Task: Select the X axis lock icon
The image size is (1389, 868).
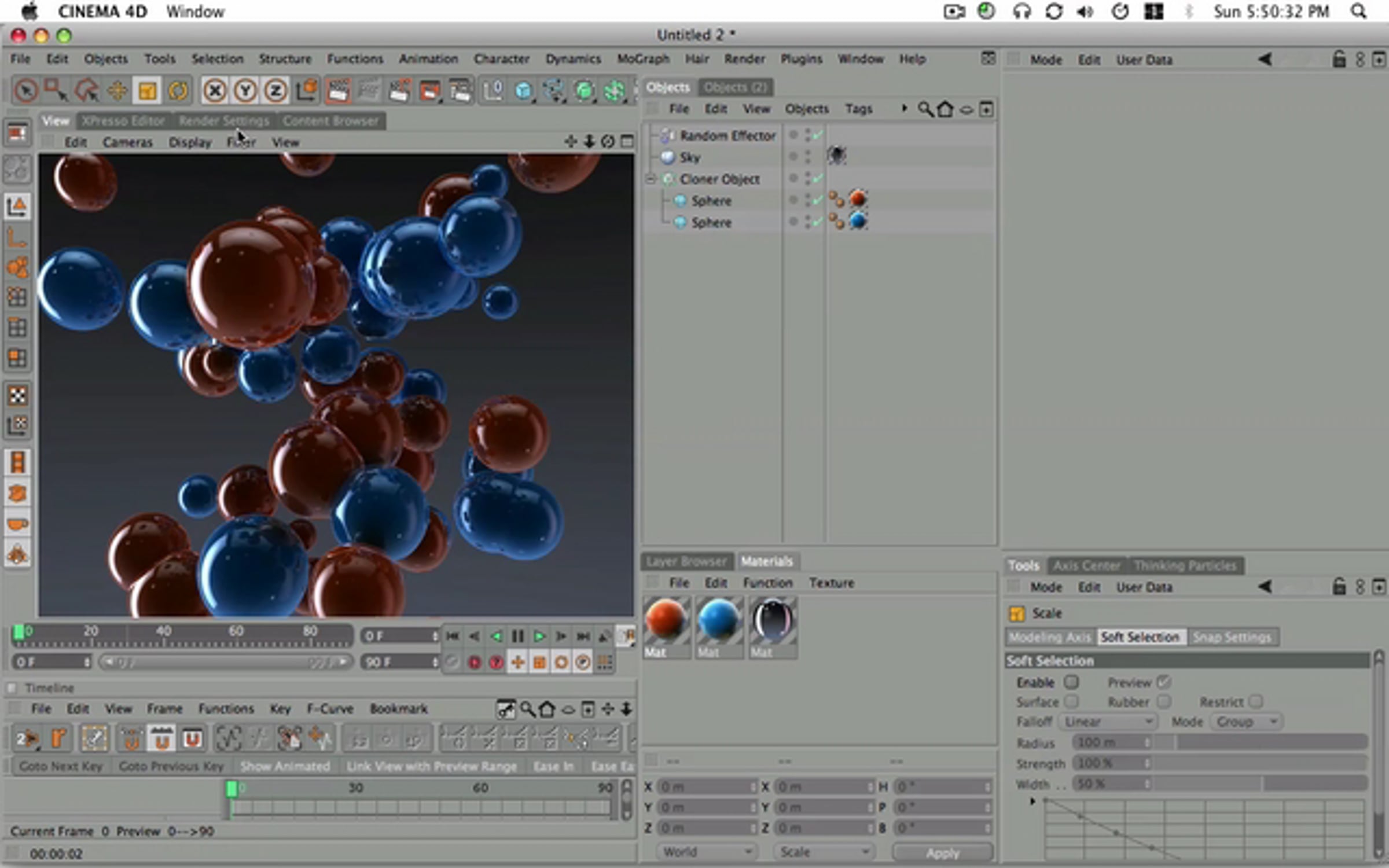Action: 215,91
